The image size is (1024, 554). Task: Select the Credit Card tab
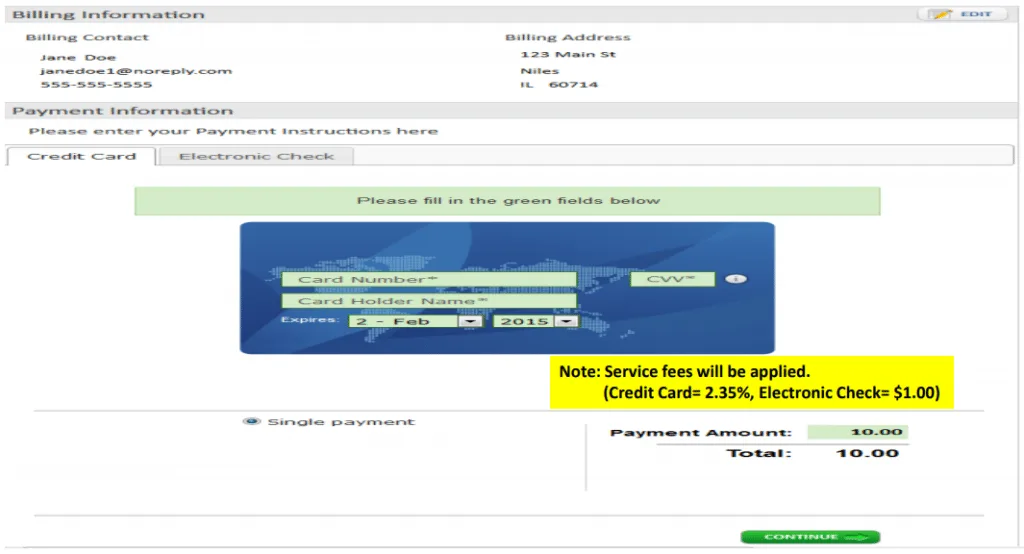click(x=81, y=156)
